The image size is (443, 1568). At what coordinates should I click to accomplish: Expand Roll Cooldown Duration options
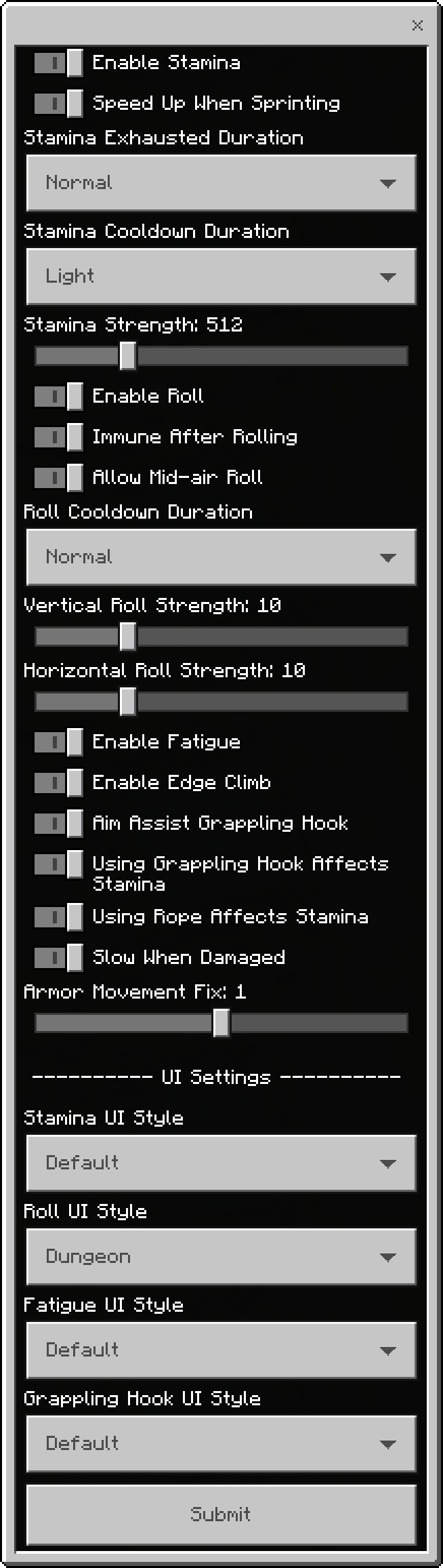221,557
